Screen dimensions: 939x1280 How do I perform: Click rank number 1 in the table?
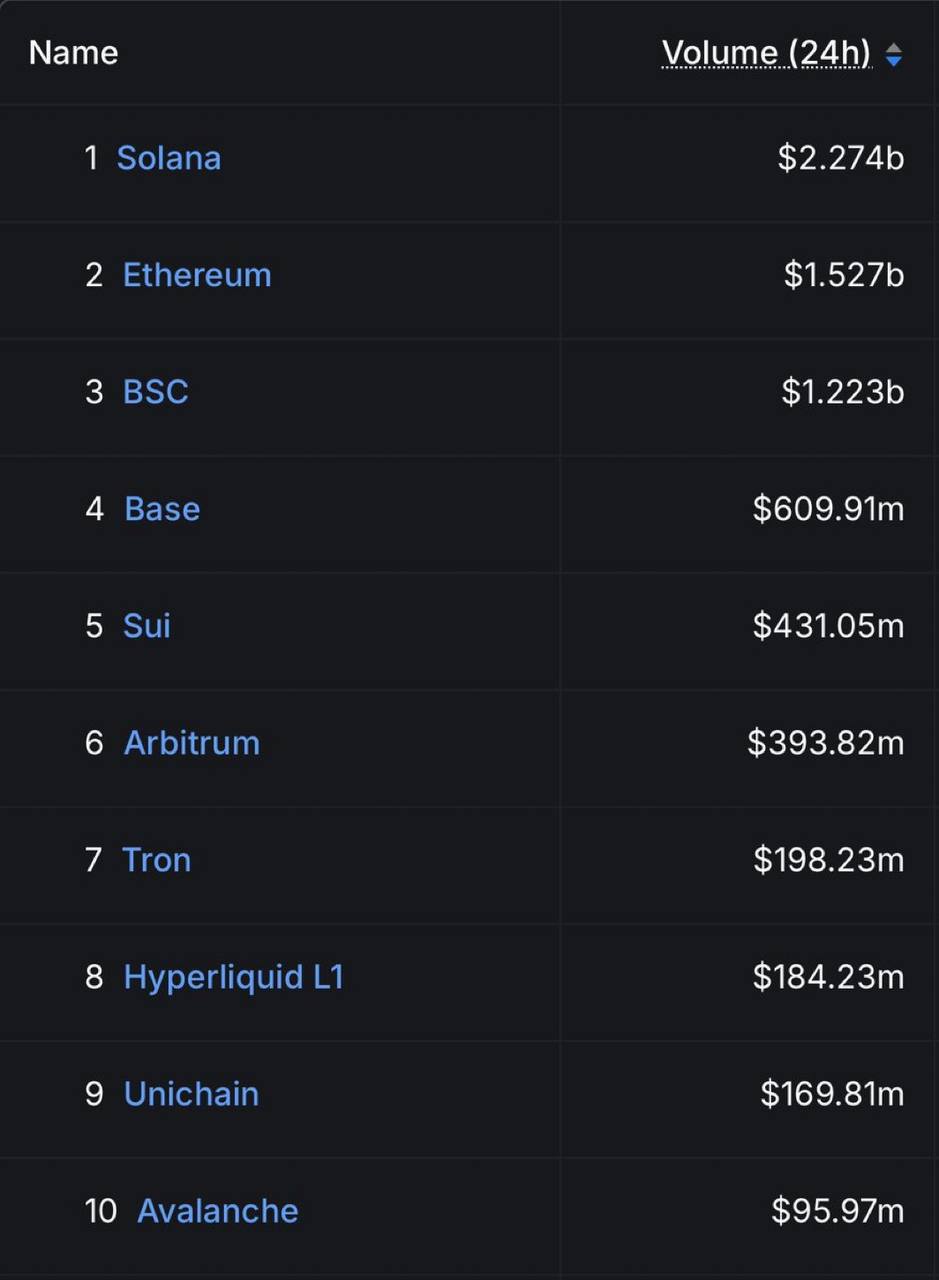[92, 158]
